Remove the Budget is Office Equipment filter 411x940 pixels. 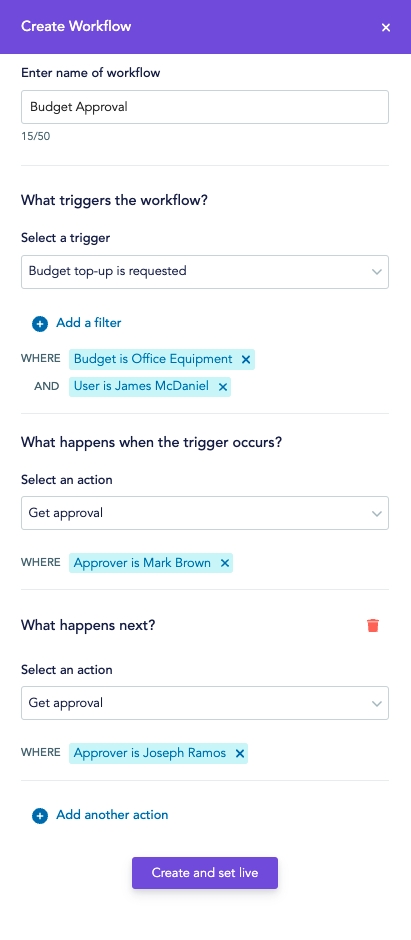point(245,360)
